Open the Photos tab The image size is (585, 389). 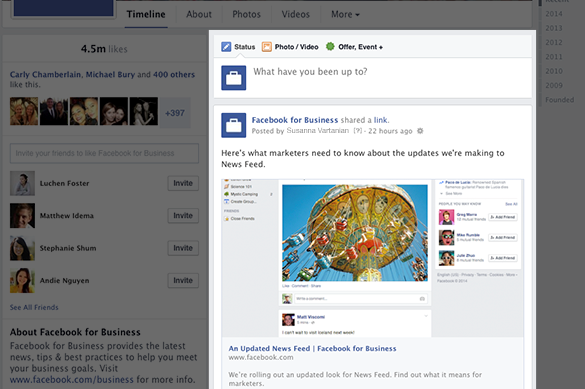[x=247, y=14]
